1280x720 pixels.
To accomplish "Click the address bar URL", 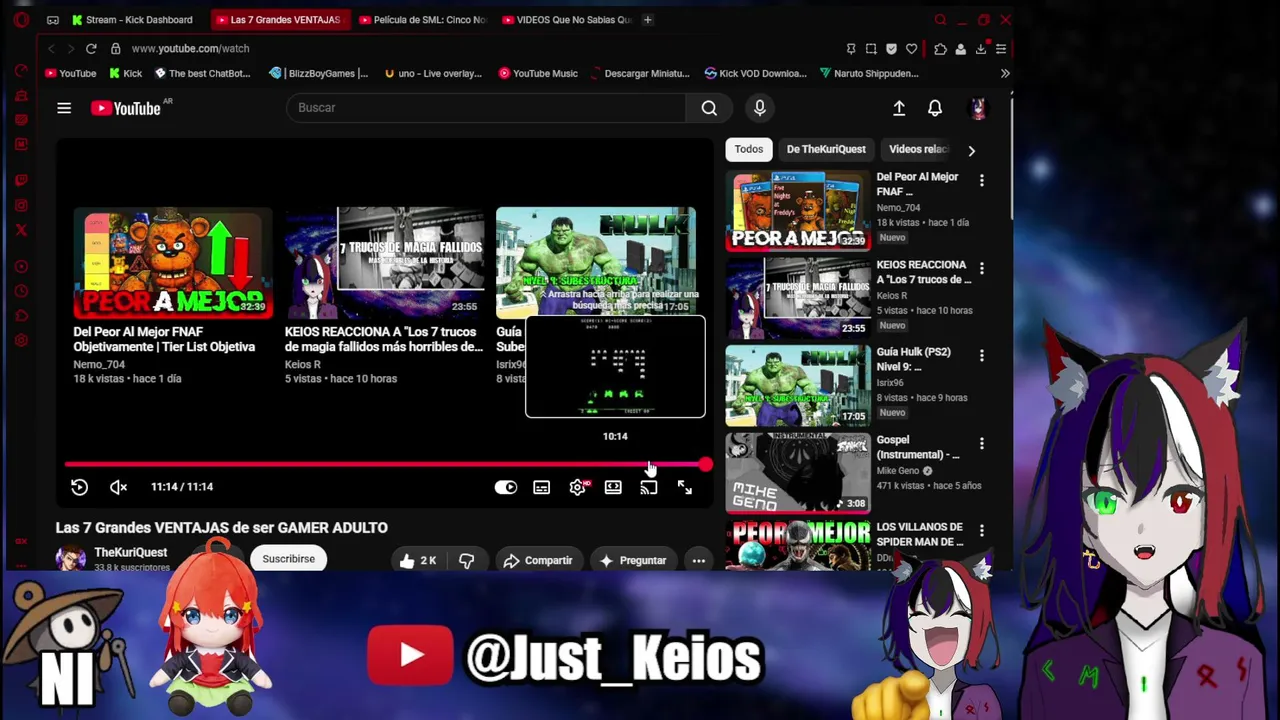I will click(x=190, y=48).
